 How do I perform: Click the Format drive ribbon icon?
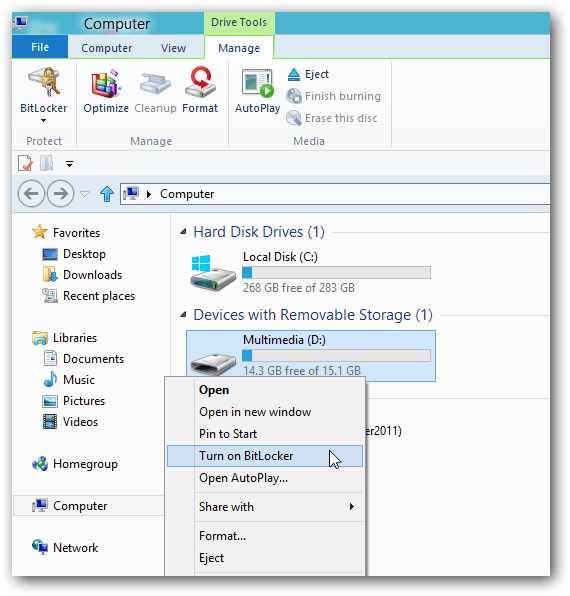pos(200,82)
